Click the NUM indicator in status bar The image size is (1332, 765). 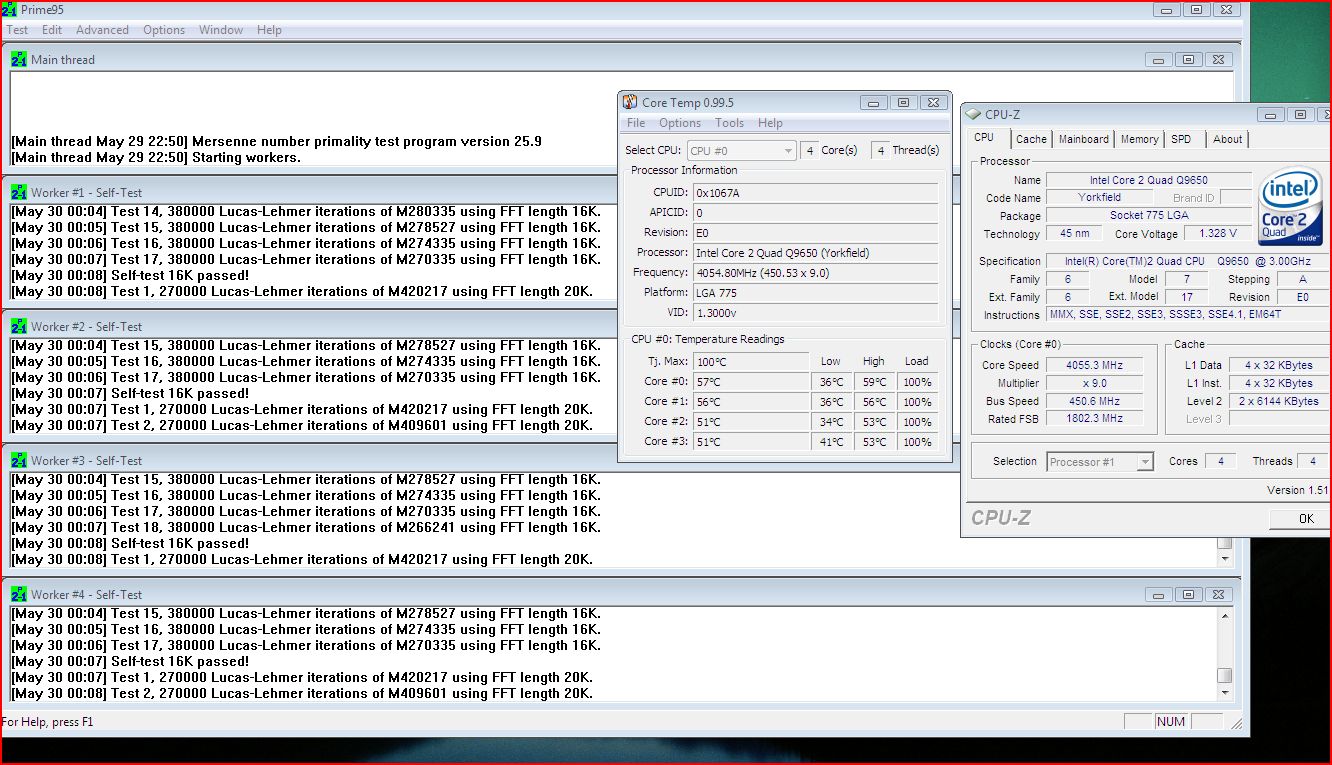(1171, 721)
